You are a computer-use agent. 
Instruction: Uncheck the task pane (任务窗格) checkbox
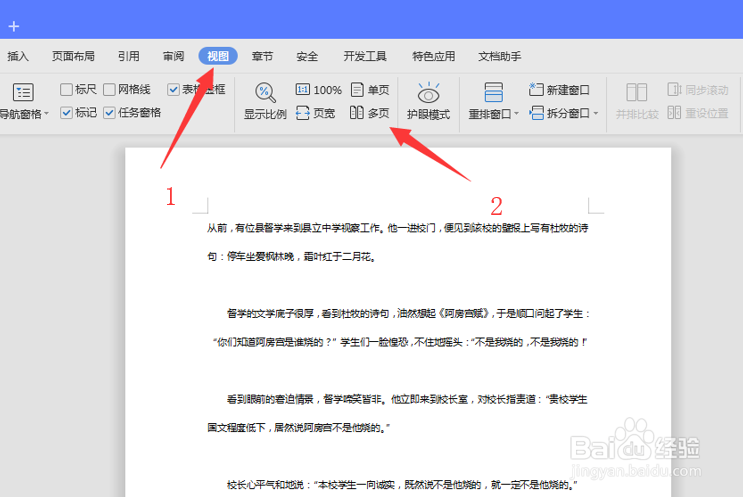point(109,113)
